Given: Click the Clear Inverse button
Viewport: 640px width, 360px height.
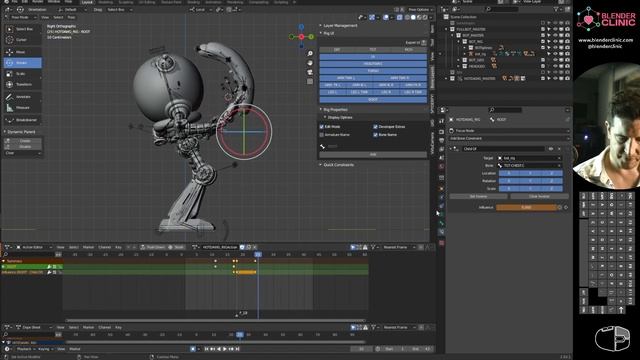Looking at the screenshot, I should (x=539, y=197).
